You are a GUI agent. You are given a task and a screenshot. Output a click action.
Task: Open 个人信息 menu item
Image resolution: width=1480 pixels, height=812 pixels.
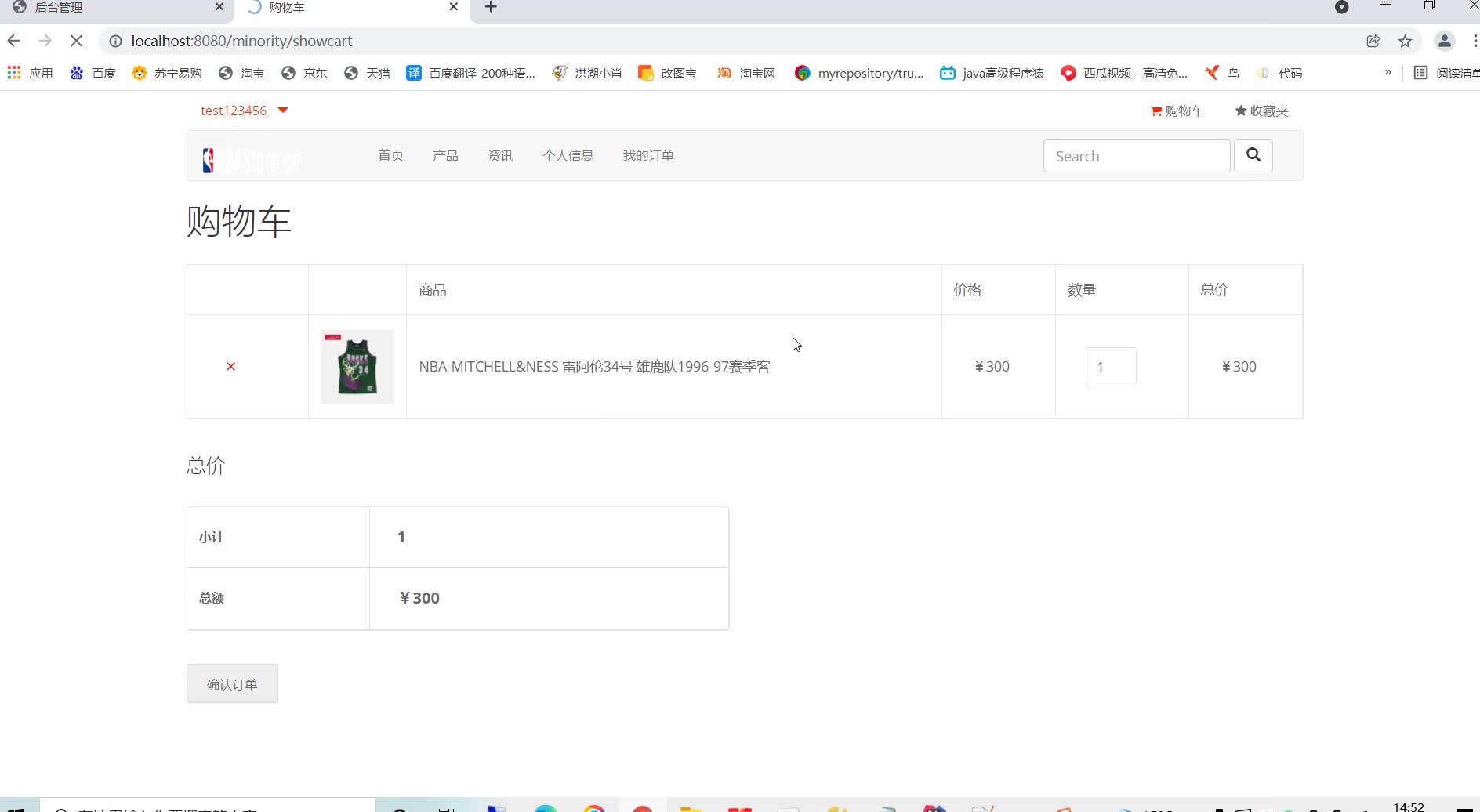568,155
